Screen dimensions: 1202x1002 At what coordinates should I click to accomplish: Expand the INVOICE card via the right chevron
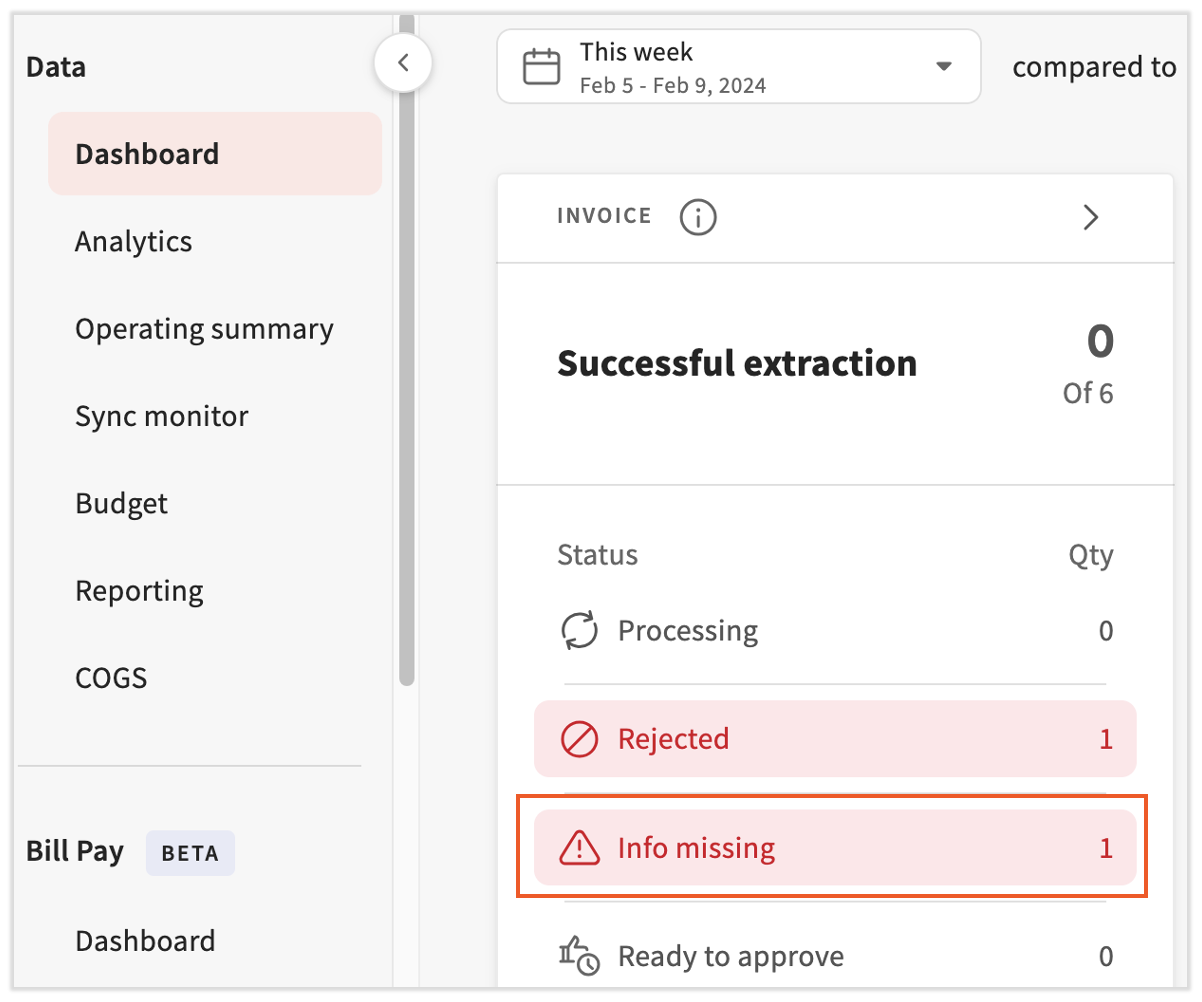[1091, 217]
